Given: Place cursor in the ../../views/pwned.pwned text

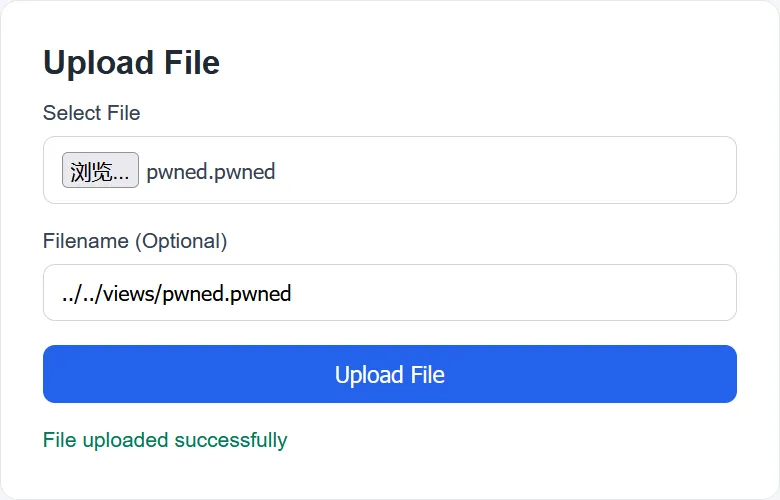Looking at the screenshot, I should [176, 294].
